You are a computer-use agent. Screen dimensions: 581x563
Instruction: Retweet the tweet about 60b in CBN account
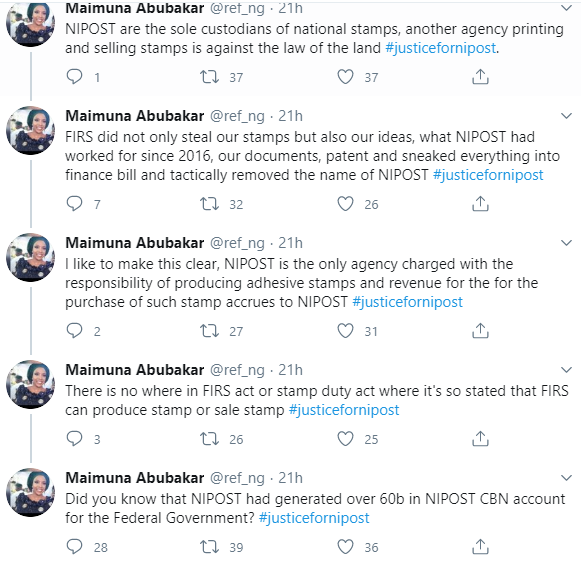(x=209, y=547)
